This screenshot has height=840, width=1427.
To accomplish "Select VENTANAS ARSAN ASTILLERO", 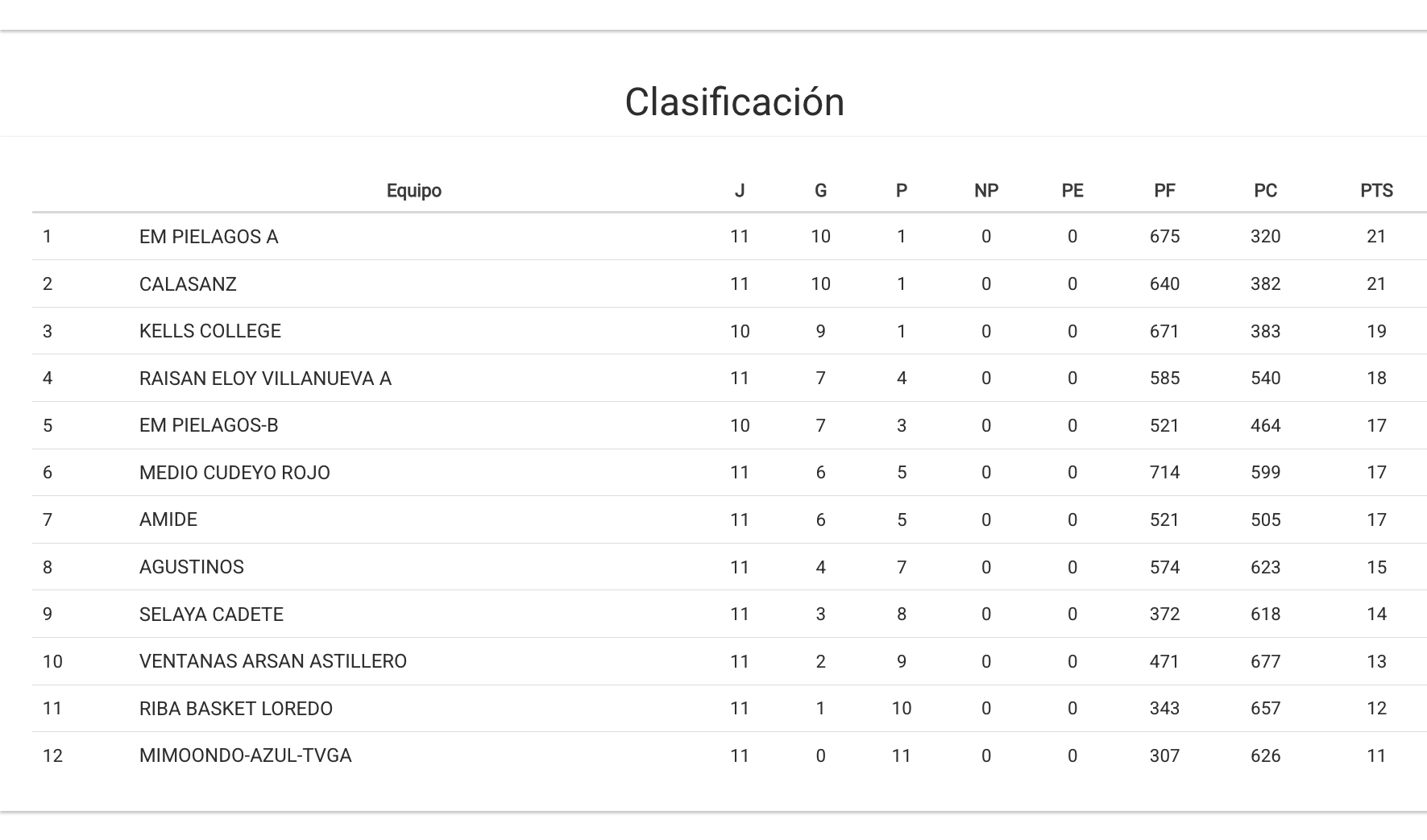I will click(273, 661).
